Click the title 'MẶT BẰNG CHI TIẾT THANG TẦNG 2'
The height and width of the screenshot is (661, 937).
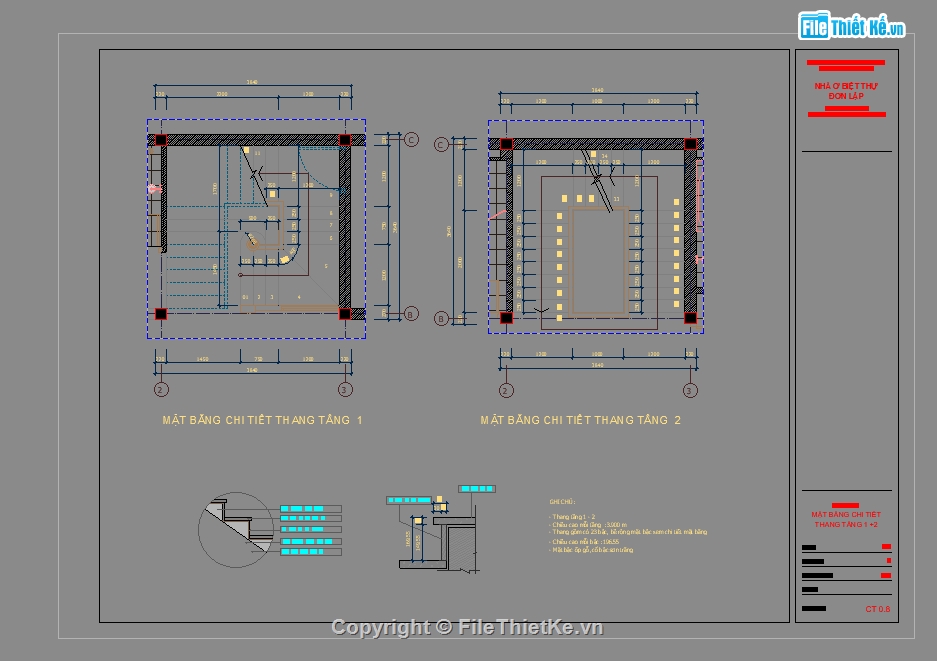click(581, 420)
